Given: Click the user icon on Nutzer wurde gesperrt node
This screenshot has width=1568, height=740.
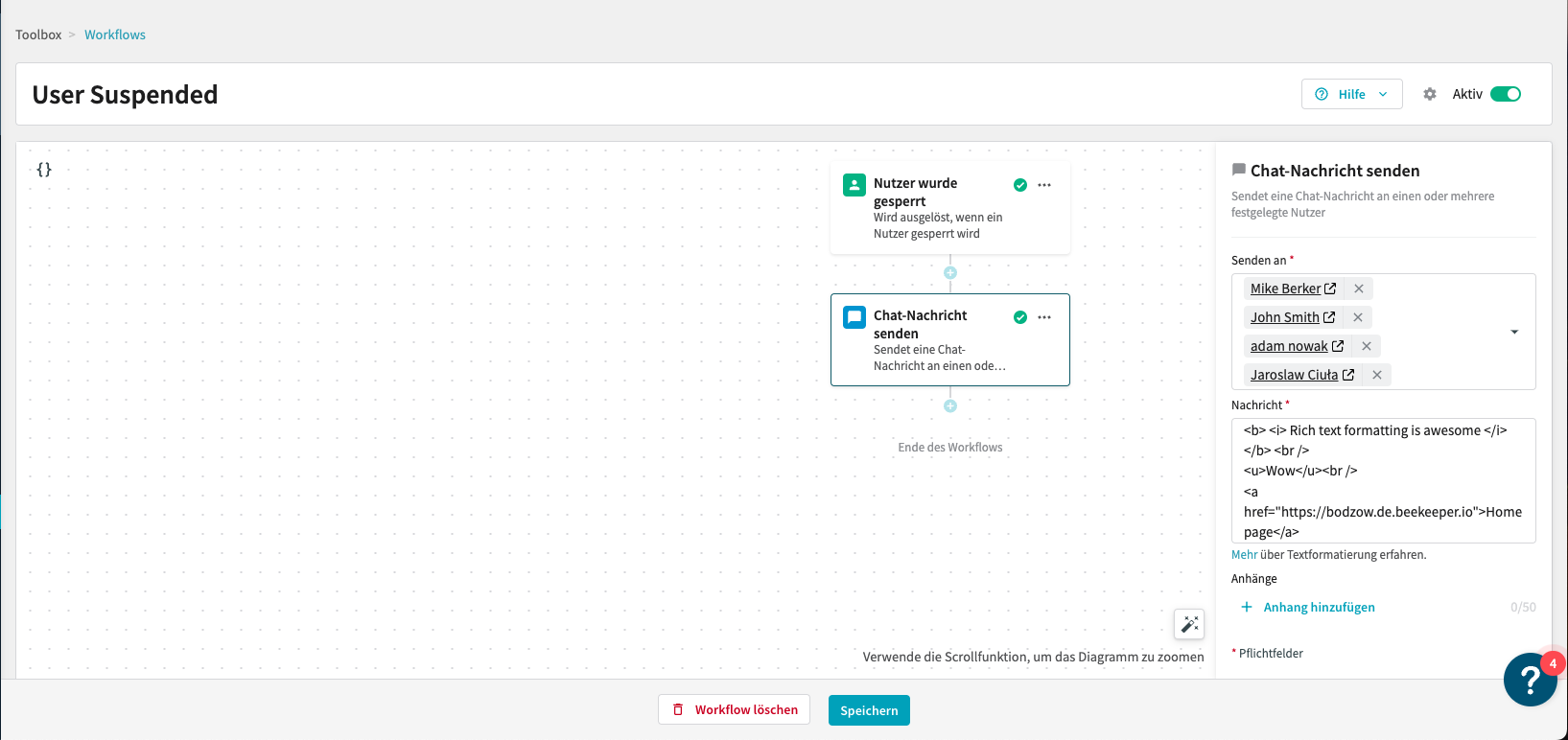Looking at the screenshot, I should click(x=854, y=185).
